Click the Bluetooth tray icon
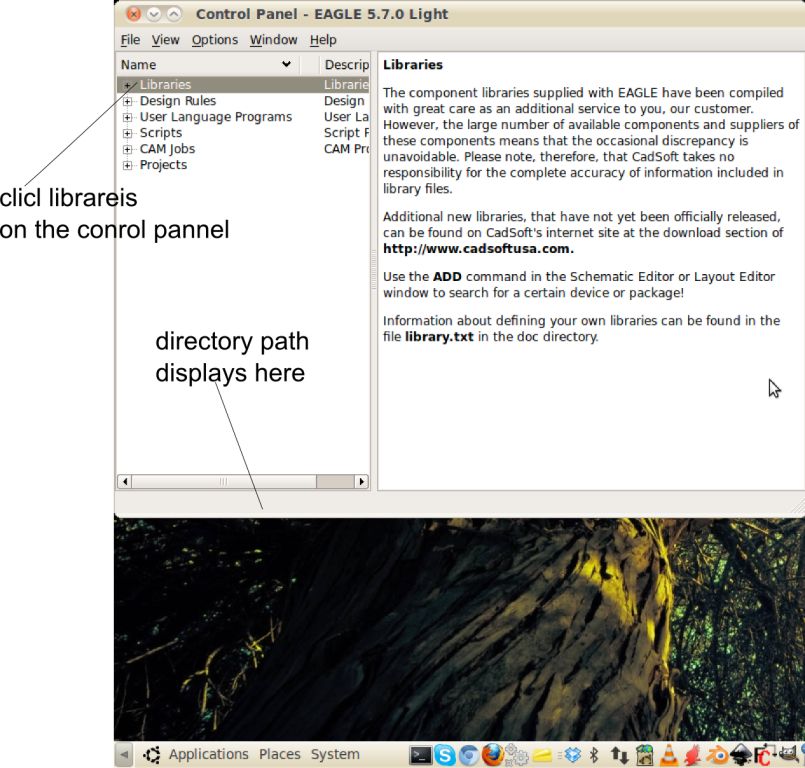 593,755
